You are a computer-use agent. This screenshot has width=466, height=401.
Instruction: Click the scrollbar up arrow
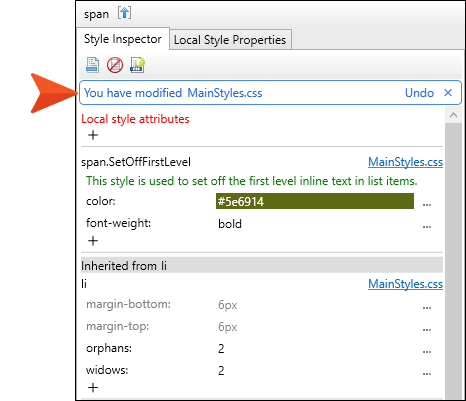point(453,115)
